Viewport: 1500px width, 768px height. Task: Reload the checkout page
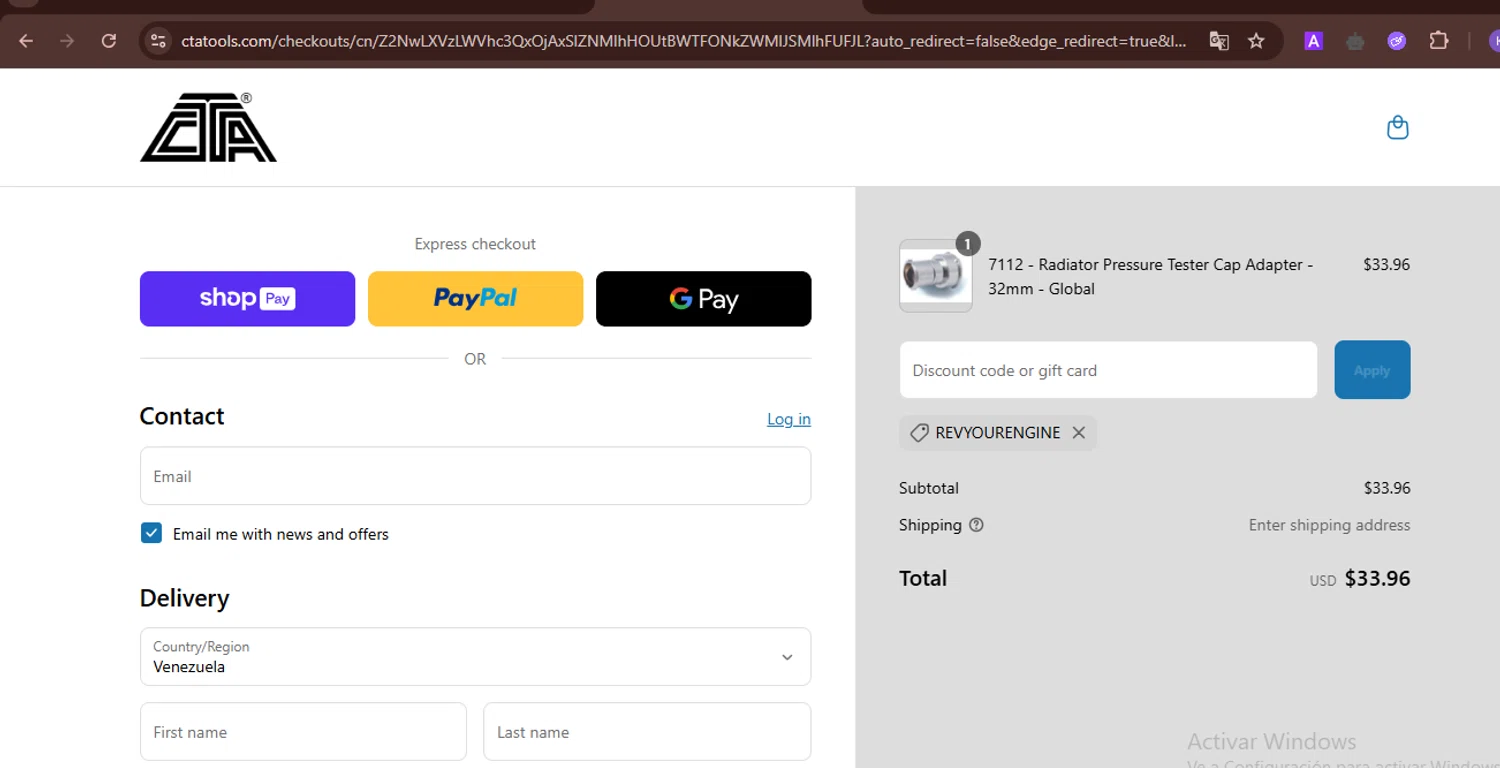109,41
